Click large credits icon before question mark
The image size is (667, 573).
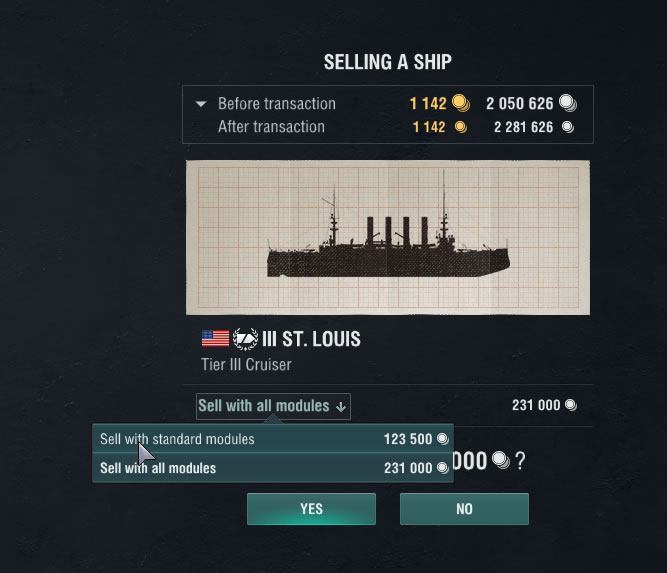pos(500,461)
